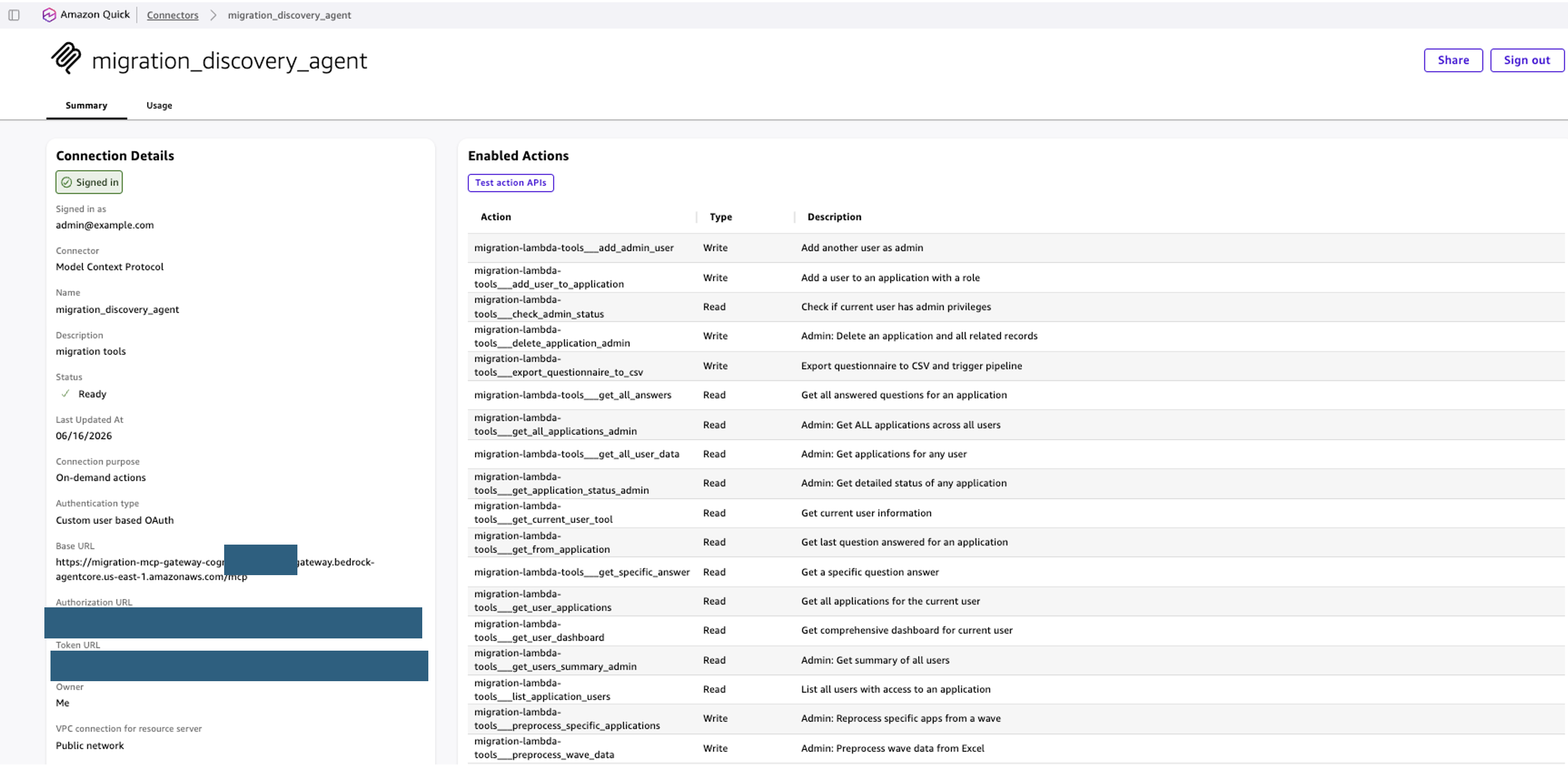Click the Read type of get_all_answers
The height and width of the screenshot is (765, 1568).
714,395
